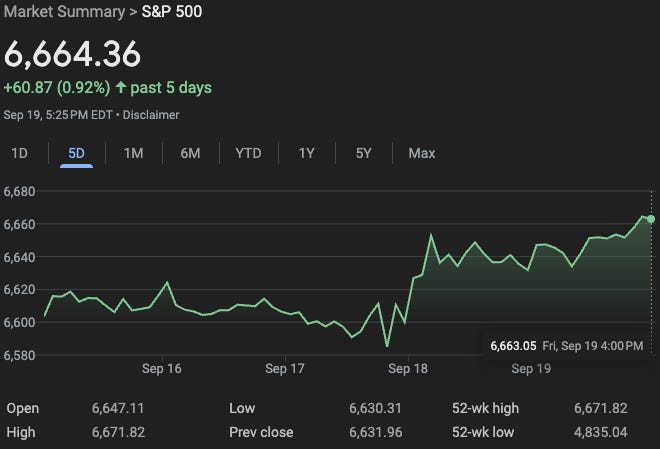660x449 pixels.
Task: Click the Open value 6,647.11
Action: [x=118, y=408]
